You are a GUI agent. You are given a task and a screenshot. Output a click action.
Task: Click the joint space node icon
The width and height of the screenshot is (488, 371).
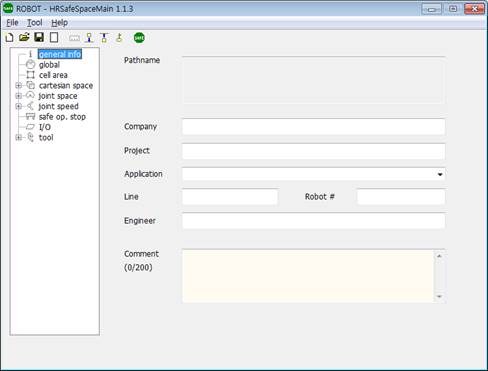(x=30, y=96)
